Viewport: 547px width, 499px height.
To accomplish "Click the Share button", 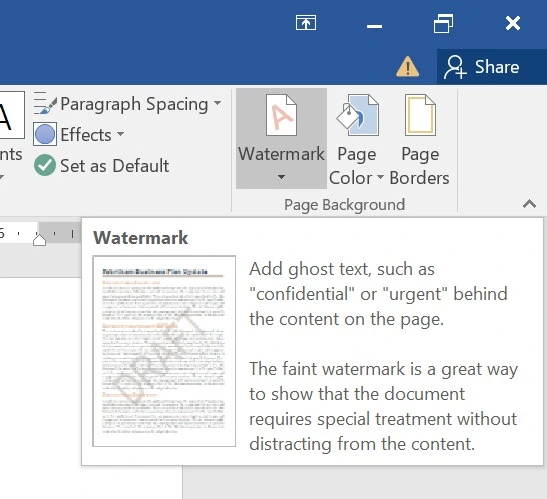I will [x=492, y=67].
